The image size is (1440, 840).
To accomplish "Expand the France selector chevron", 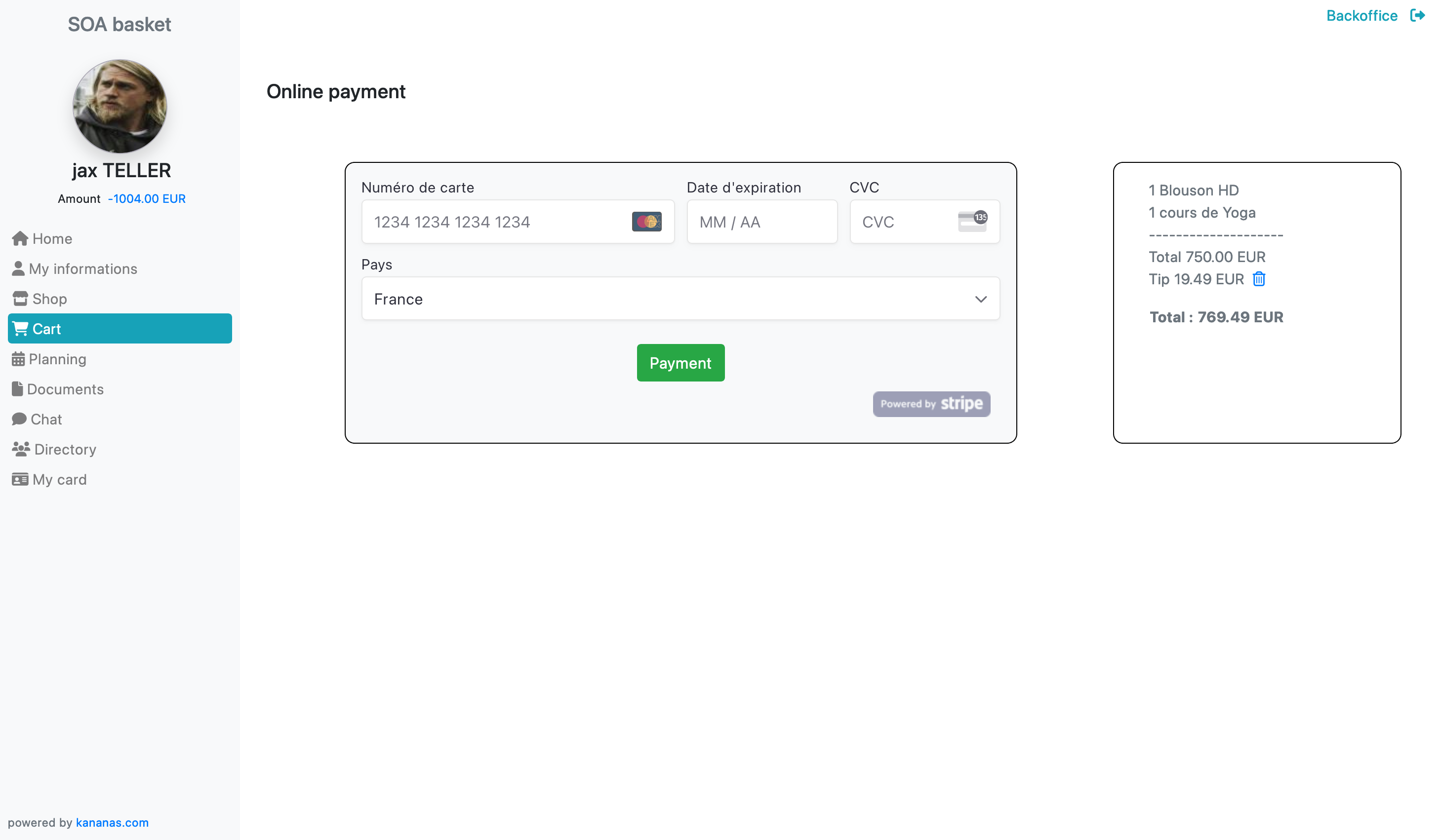I will point(981,299).
